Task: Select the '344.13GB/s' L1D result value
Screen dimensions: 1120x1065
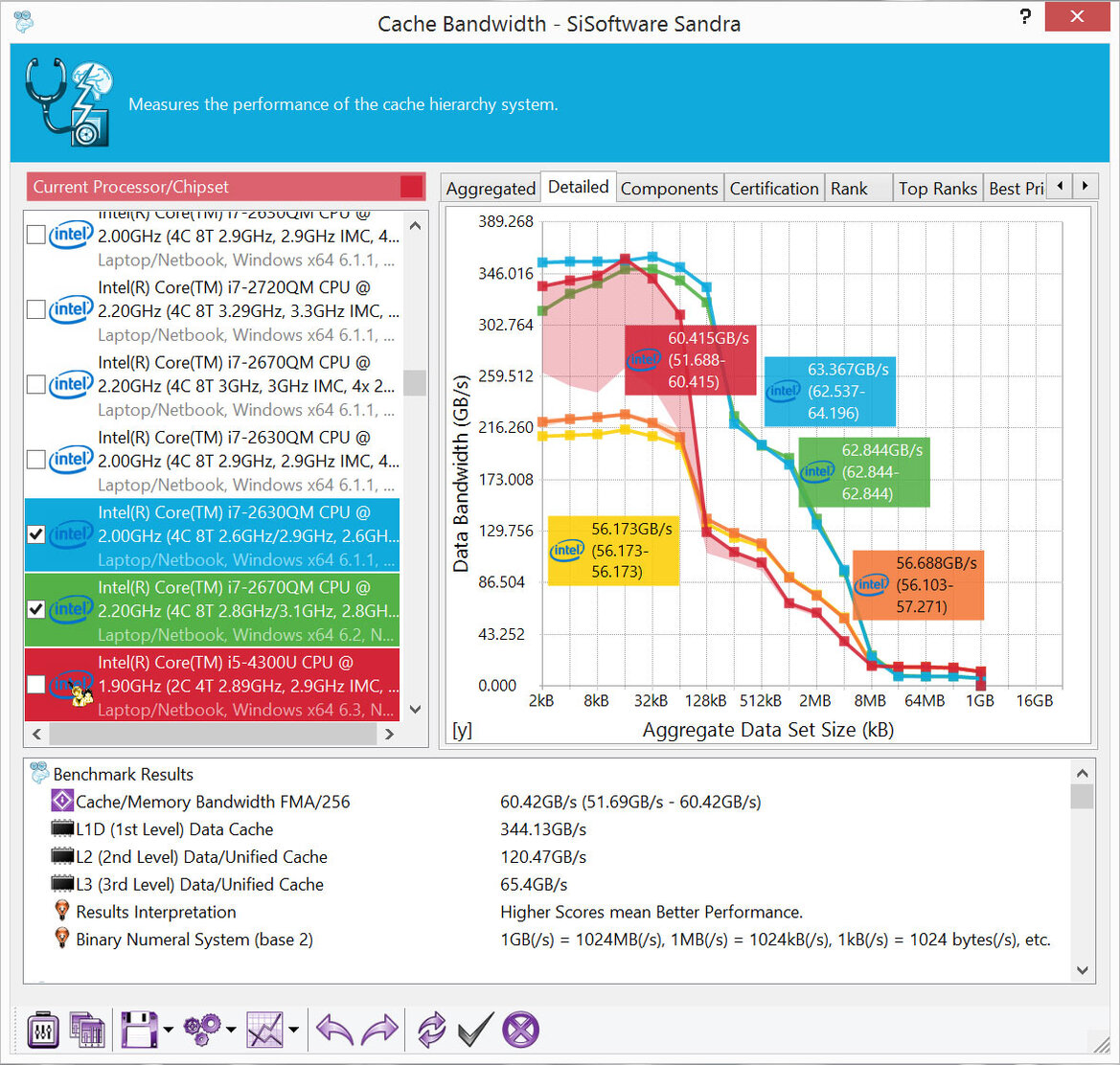Action: point(543,829)
